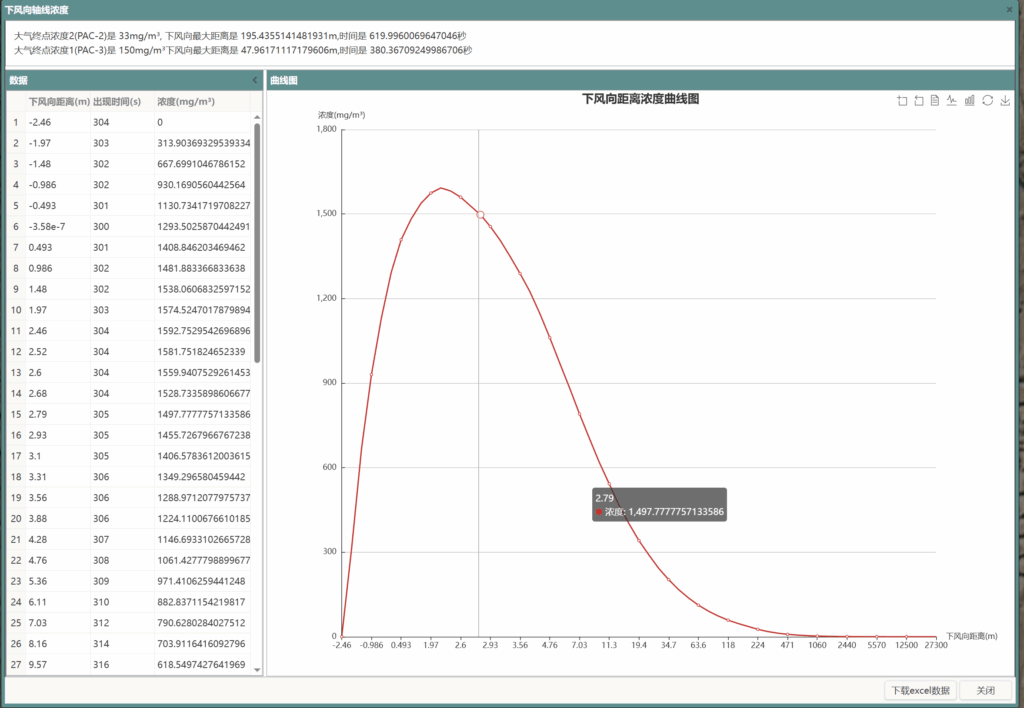Image resolution: width=1024 pixels, height=708 pixels.
Task: Close the 下风向轴线浓度 dialog with X
Action: [x=1009, y=9]
